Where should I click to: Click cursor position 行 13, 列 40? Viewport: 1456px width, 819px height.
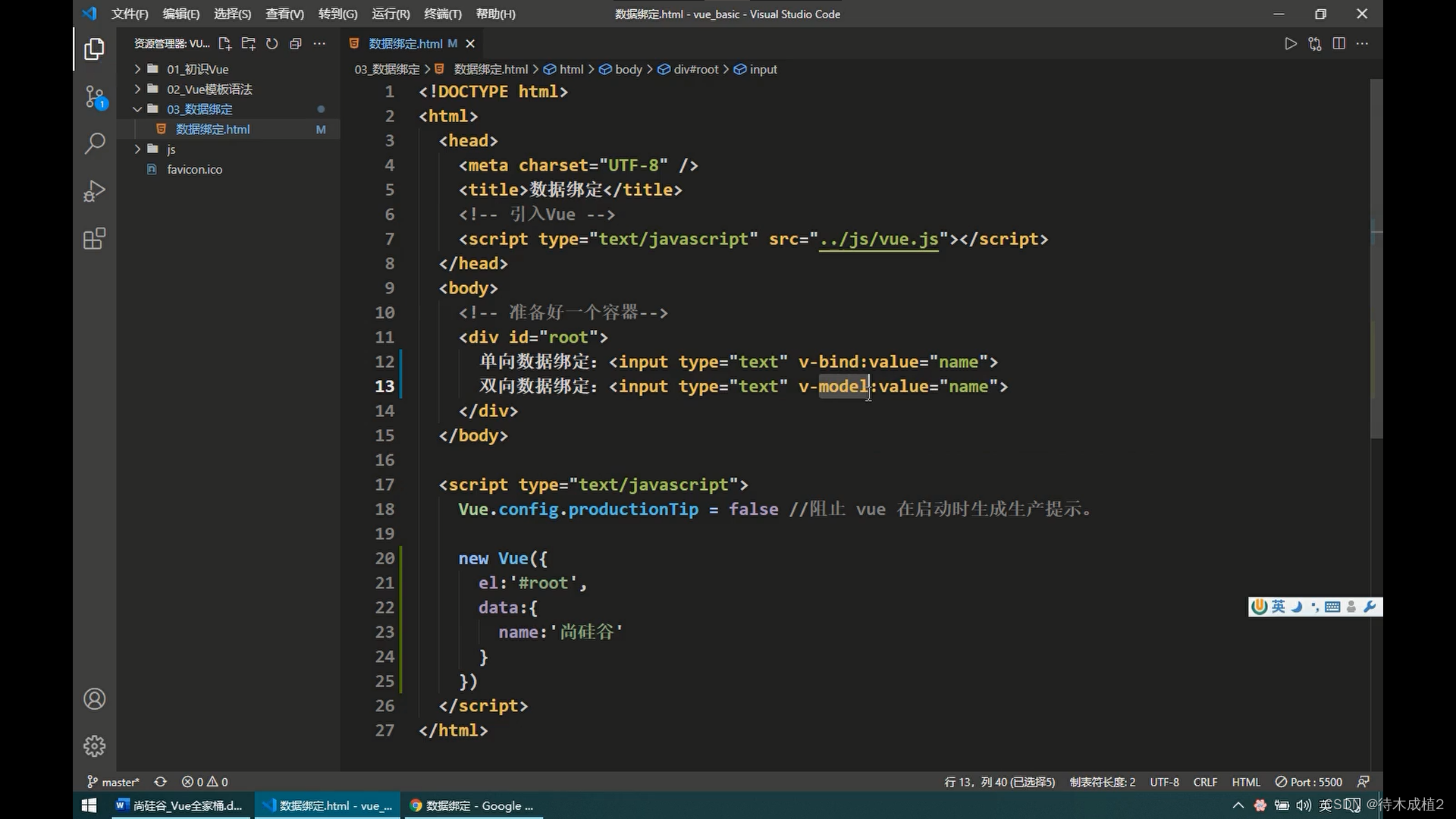point(999,782)
